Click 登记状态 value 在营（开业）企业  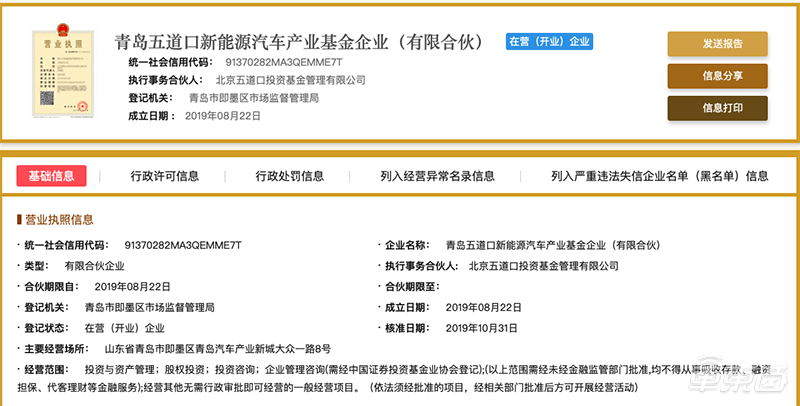point(124,328)
